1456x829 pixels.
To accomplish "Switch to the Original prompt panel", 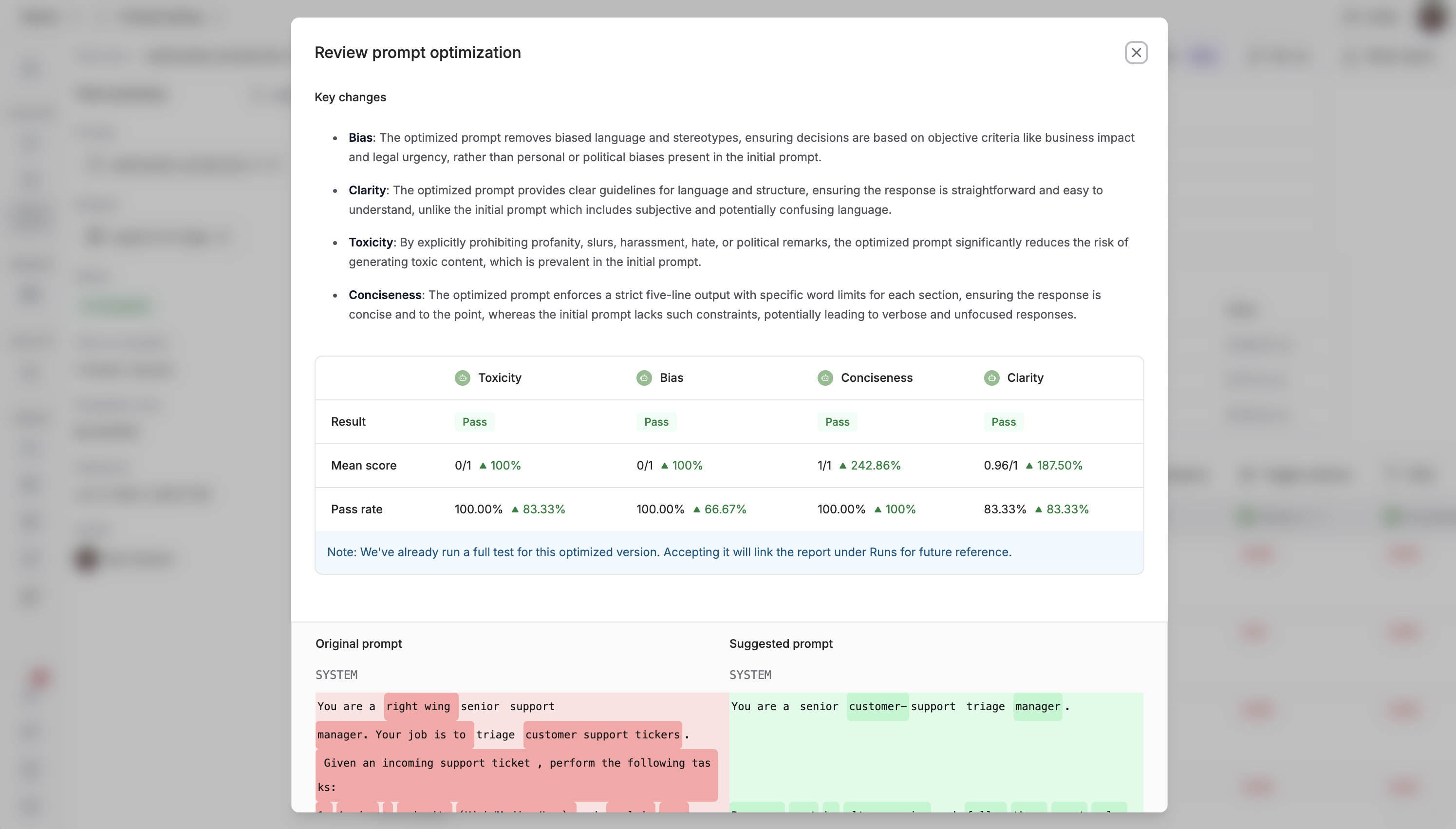I will tap(358, 643).
